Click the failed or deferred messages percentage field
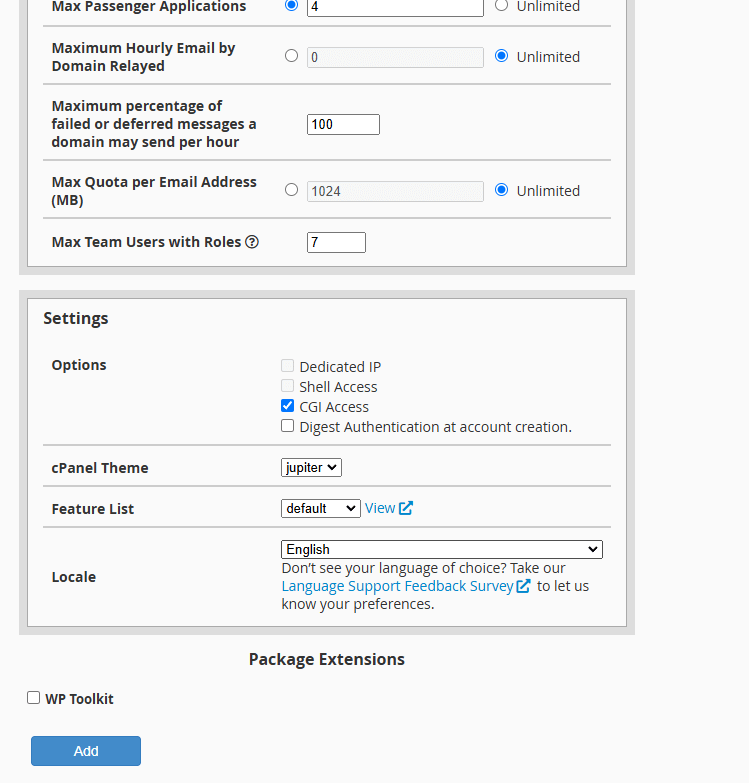This screenshot has width=749, height=783. (344, 124)
